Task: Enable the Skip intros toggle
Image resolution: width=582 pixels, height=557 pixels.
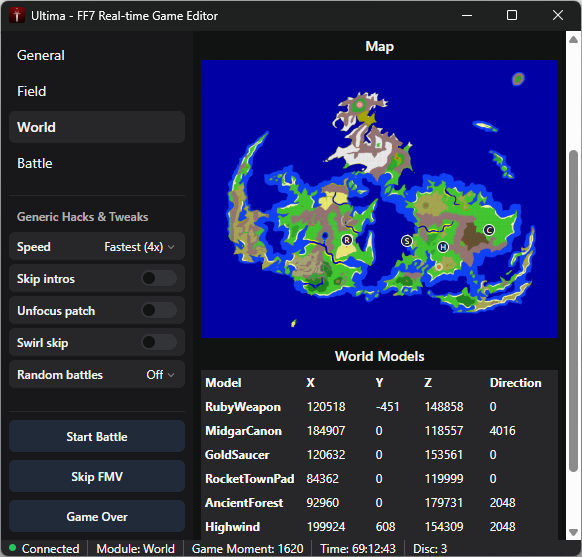Action: 159,278
